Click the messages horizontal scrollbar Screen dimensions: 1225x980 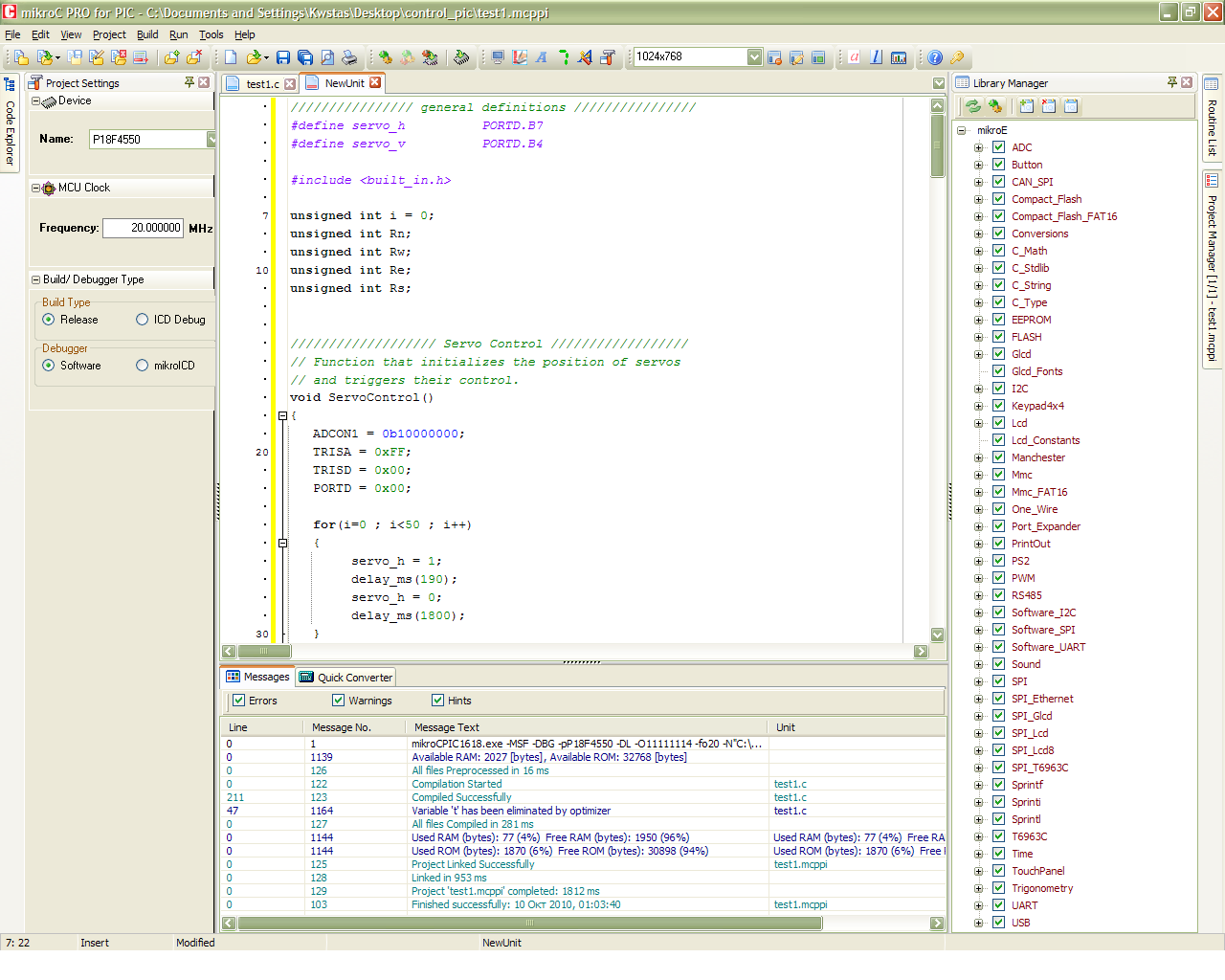(x=530, y=924)
